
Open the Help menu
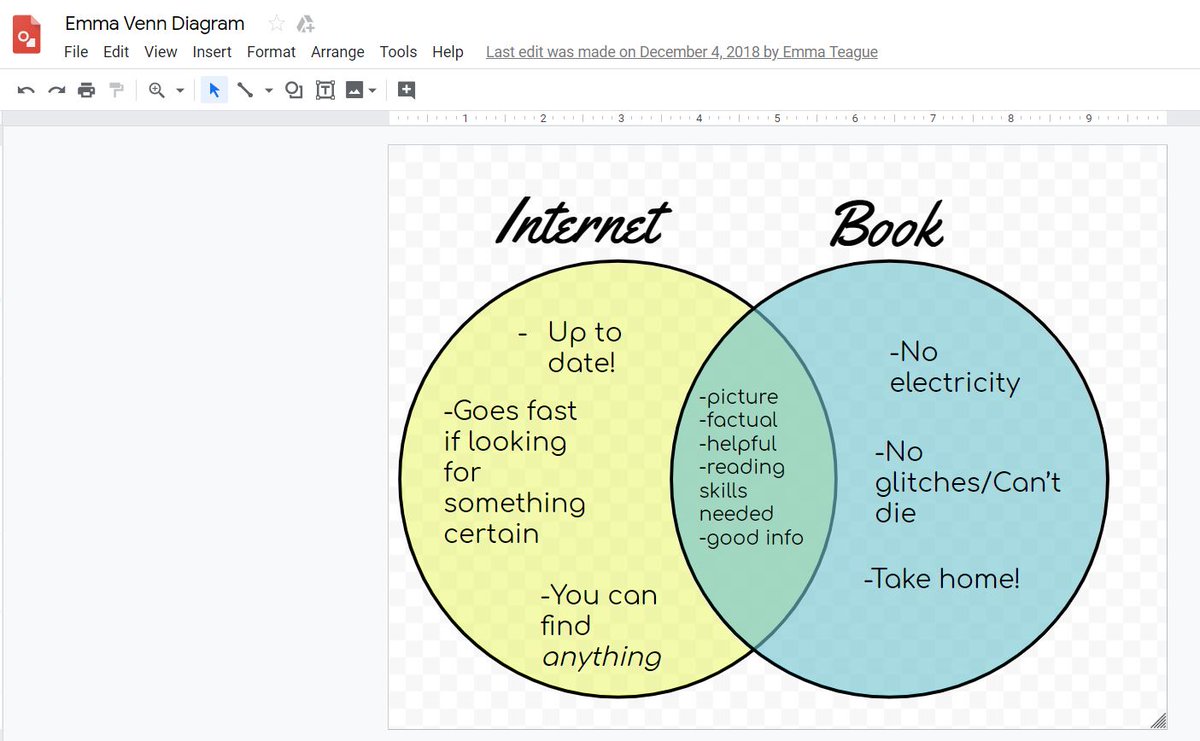click(x=448, y=52)
